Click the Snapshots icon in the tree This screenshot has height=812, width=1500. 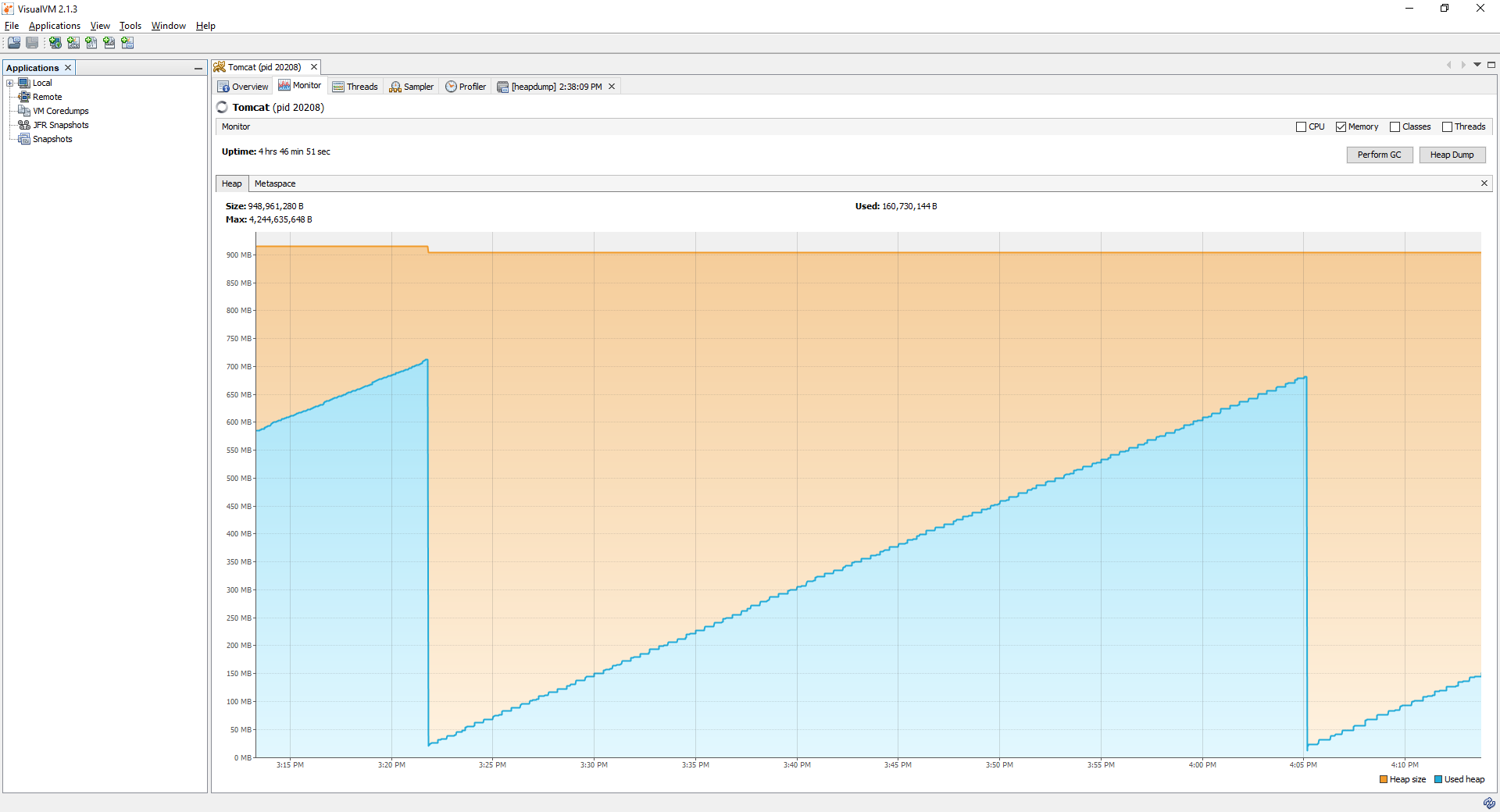click(x=24, y=139)
